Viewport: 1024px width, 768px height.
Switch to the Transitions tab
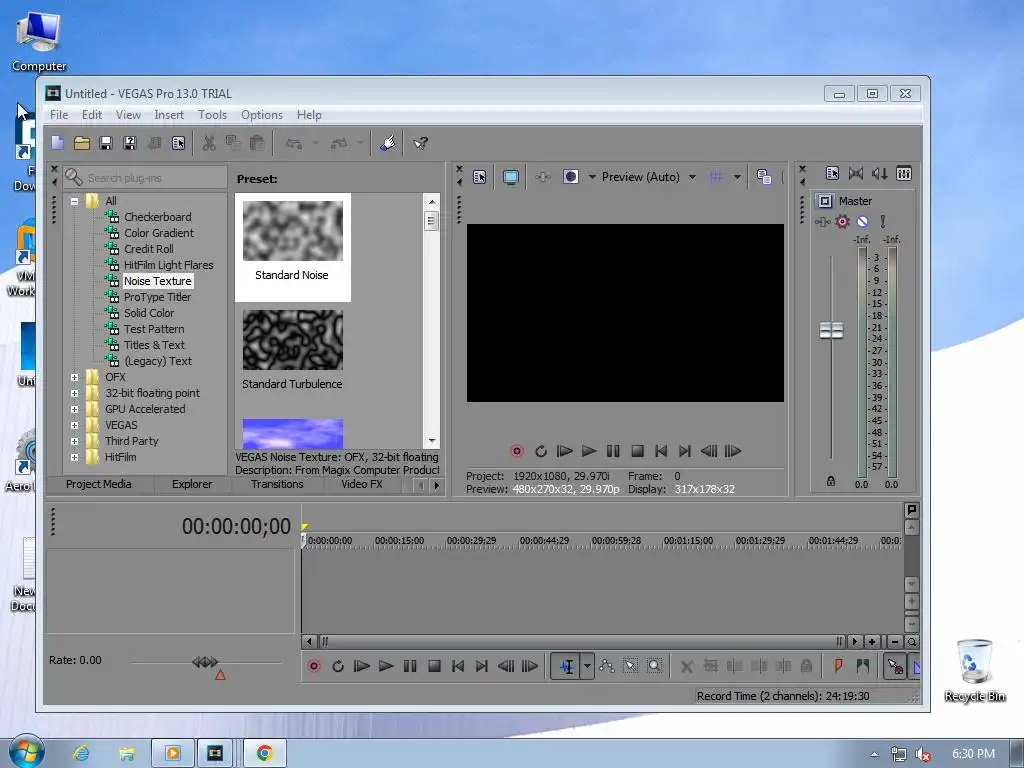pos(277,484)
